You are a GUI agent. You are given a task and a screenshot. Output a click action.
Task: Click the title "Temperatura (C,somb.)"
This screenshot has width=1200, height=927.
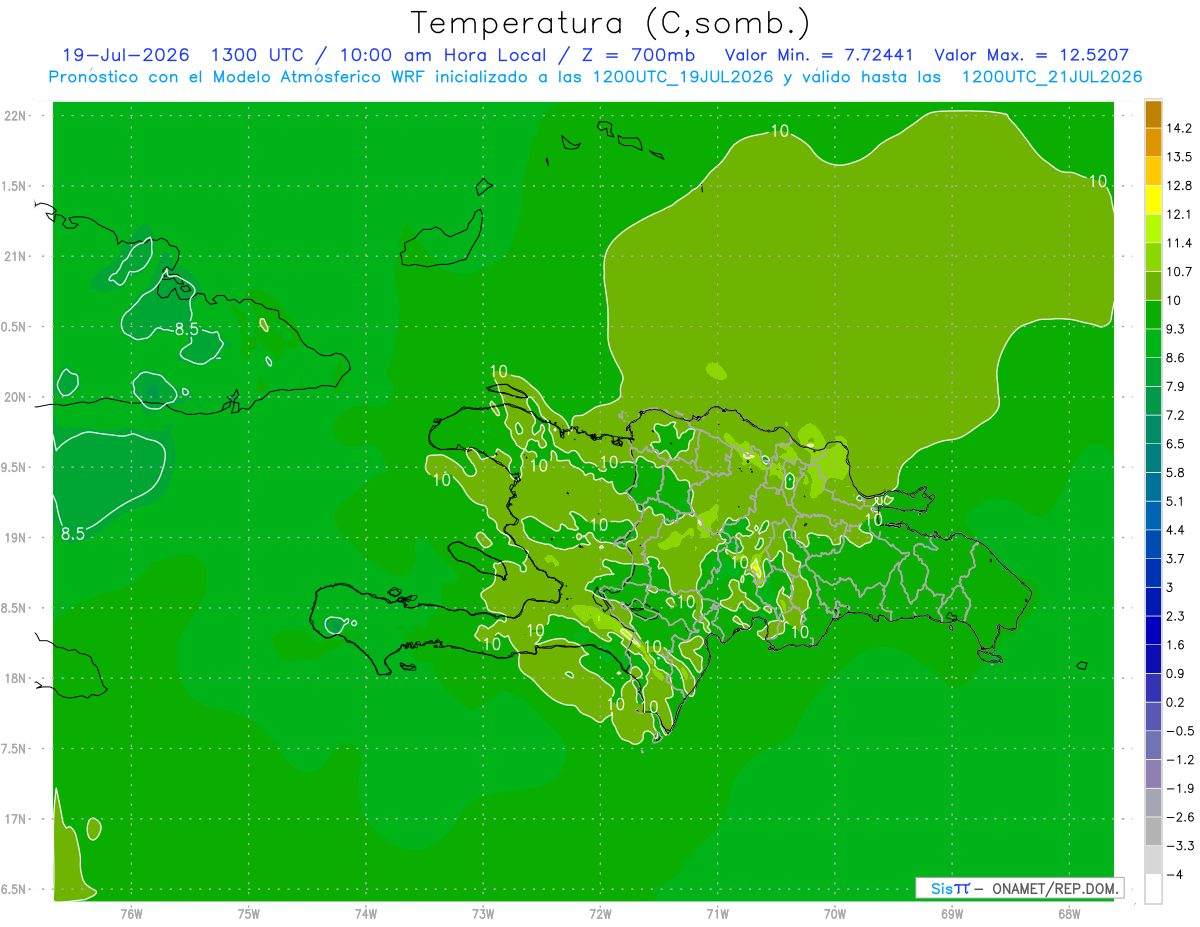(x=609, y=24)
